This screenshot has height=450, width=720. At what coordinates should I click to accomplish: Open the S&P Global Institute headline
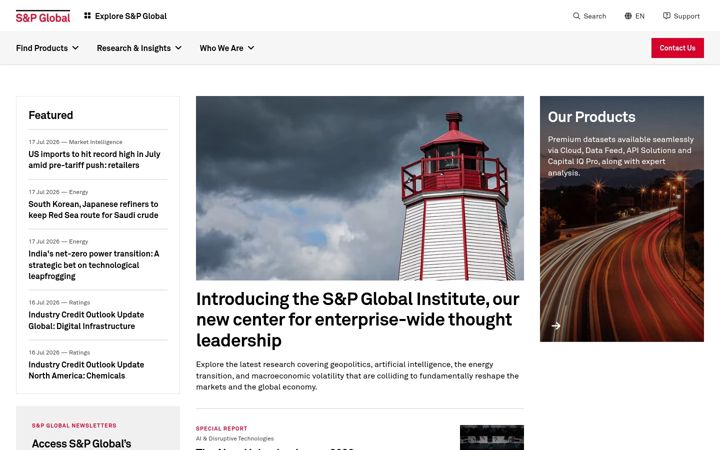click(x=358, y=320)
